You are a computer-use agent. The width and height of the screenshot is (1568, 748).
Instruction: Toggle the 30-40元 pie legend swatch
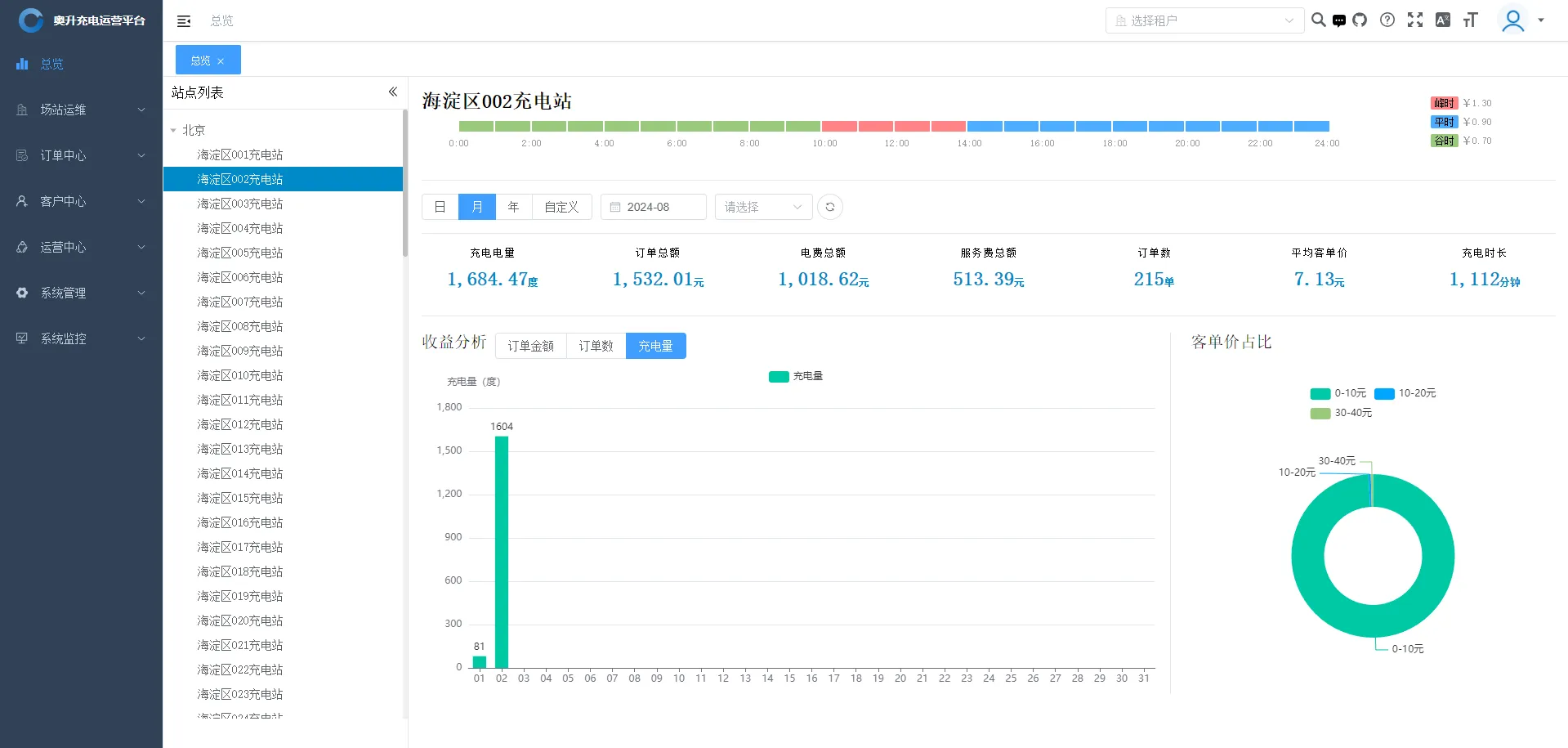[x=1320, y=413]
